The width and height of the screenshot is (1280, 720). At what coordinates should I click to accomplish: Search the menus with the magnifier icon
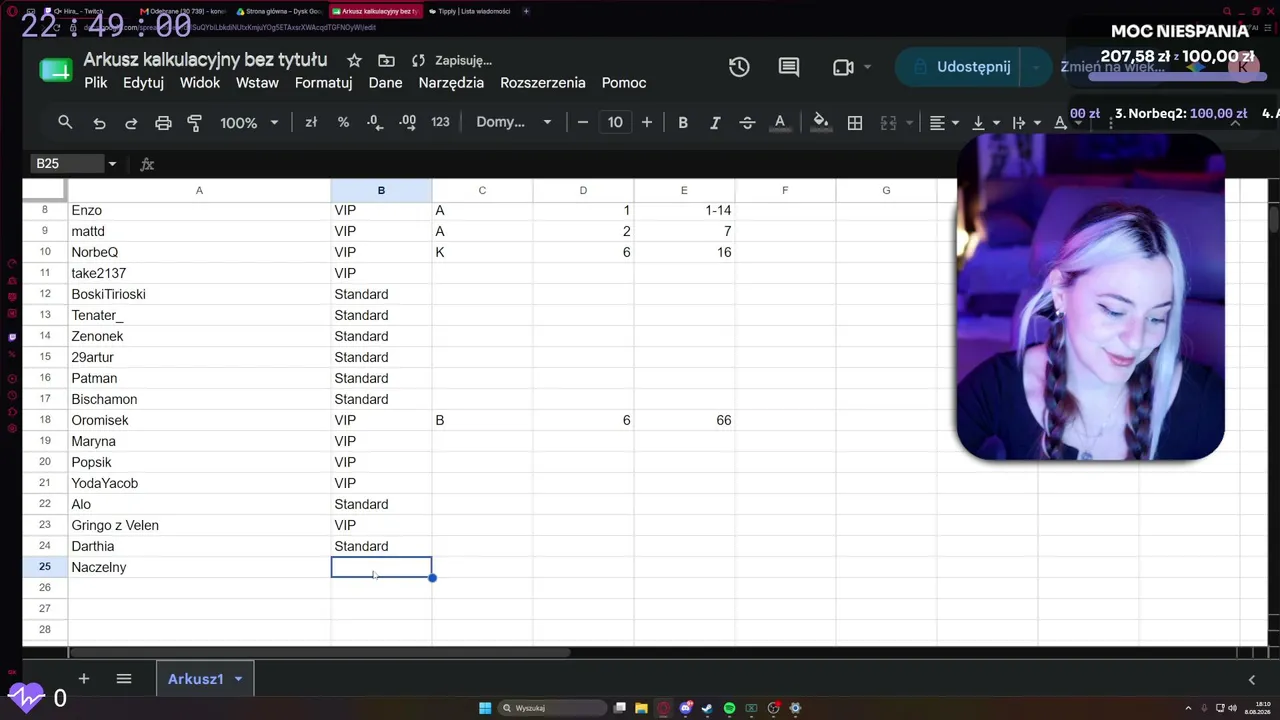coord(65,122)
